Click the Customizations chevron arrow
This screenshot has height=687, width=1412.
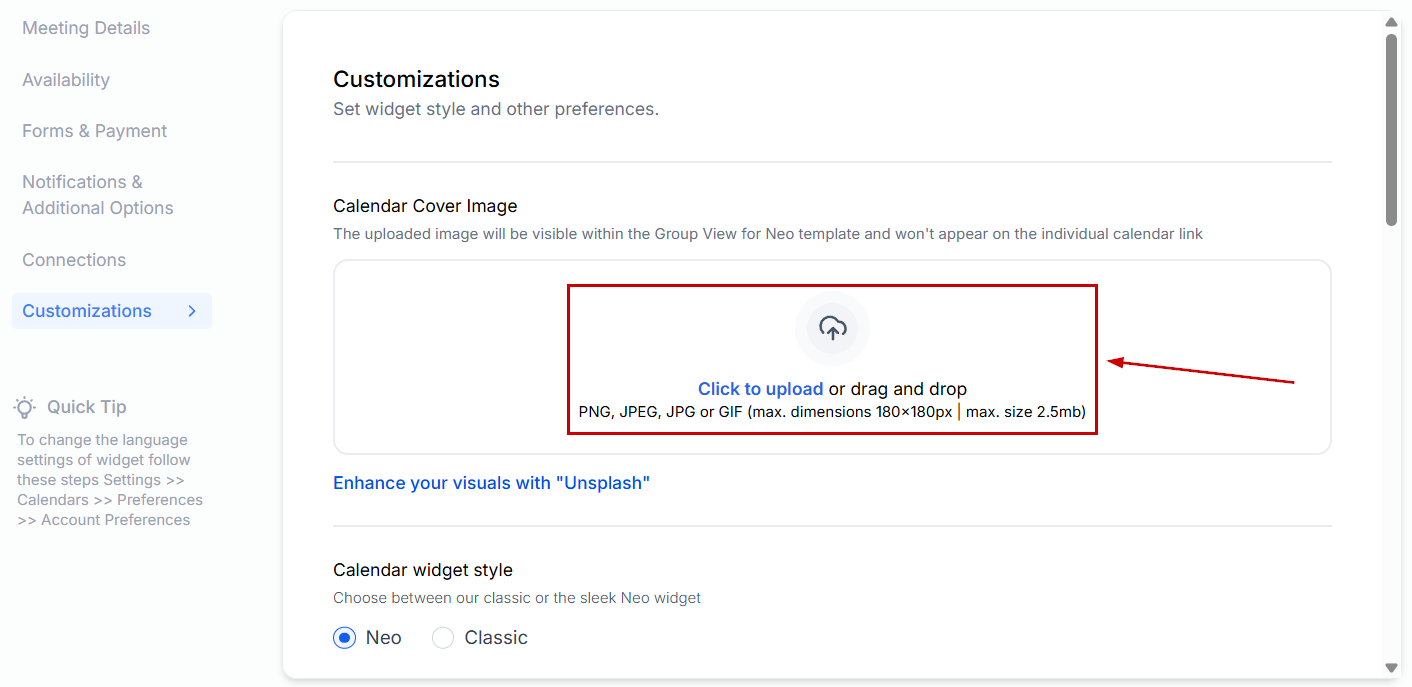(192, 311)
